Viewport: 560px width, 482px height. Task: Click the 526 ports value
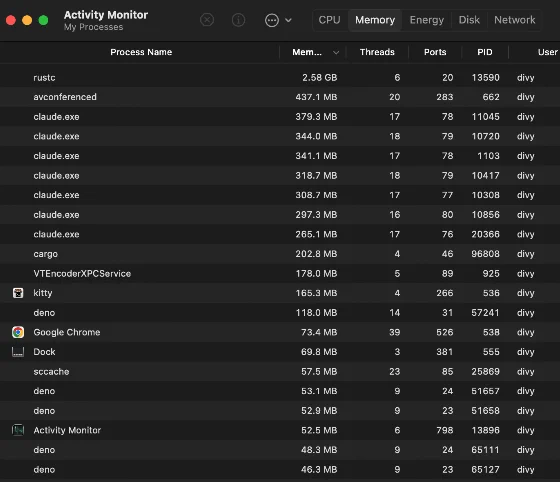click(445, 332)
